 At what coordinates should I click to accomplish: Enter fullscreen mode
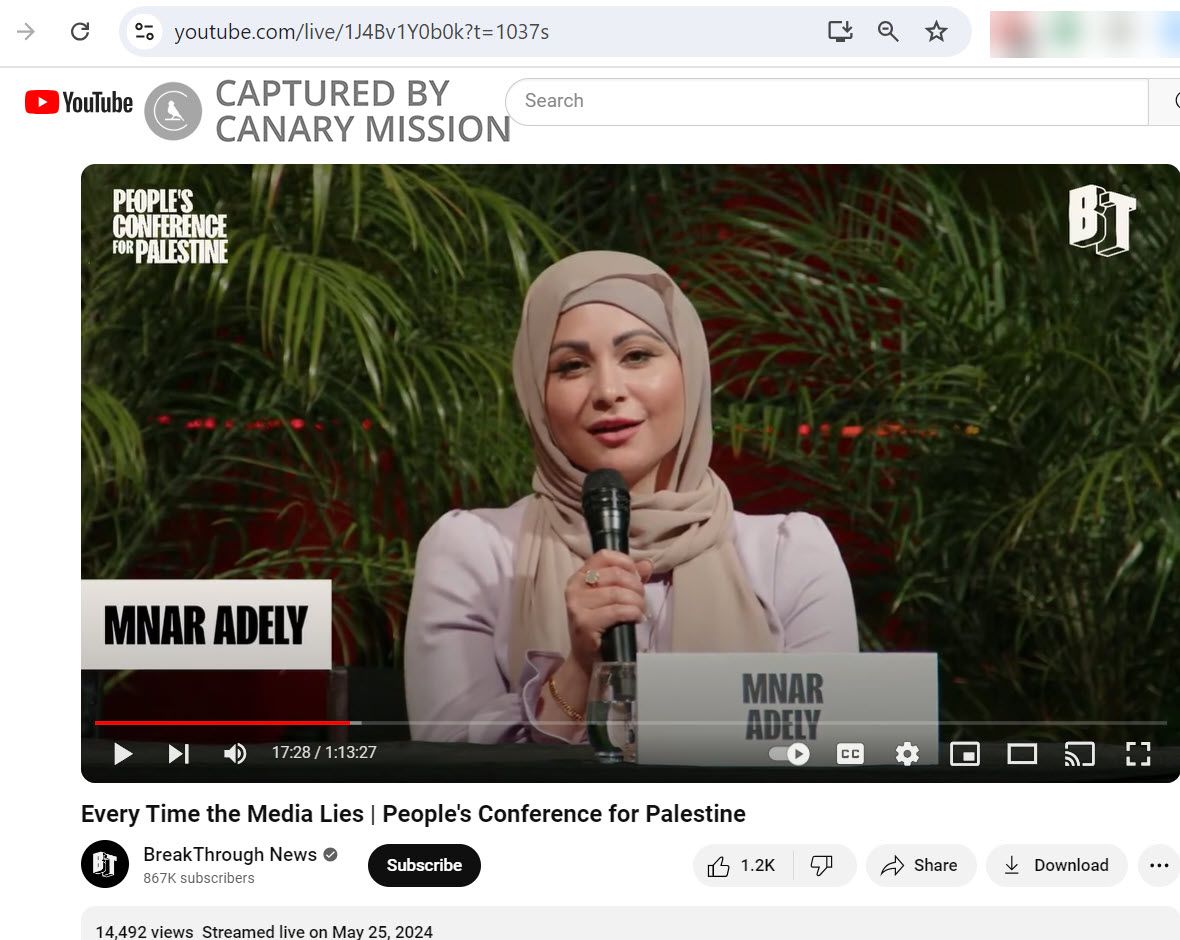1137,754
